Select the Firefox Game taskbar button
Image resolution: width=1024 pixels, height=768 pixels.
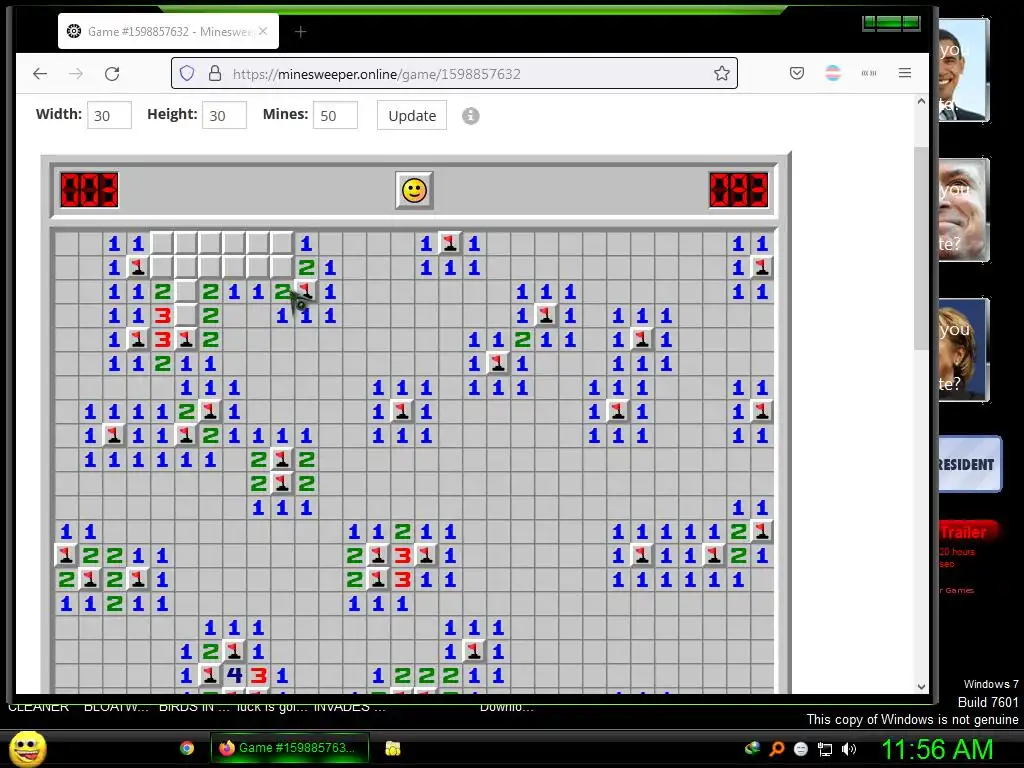289,748
